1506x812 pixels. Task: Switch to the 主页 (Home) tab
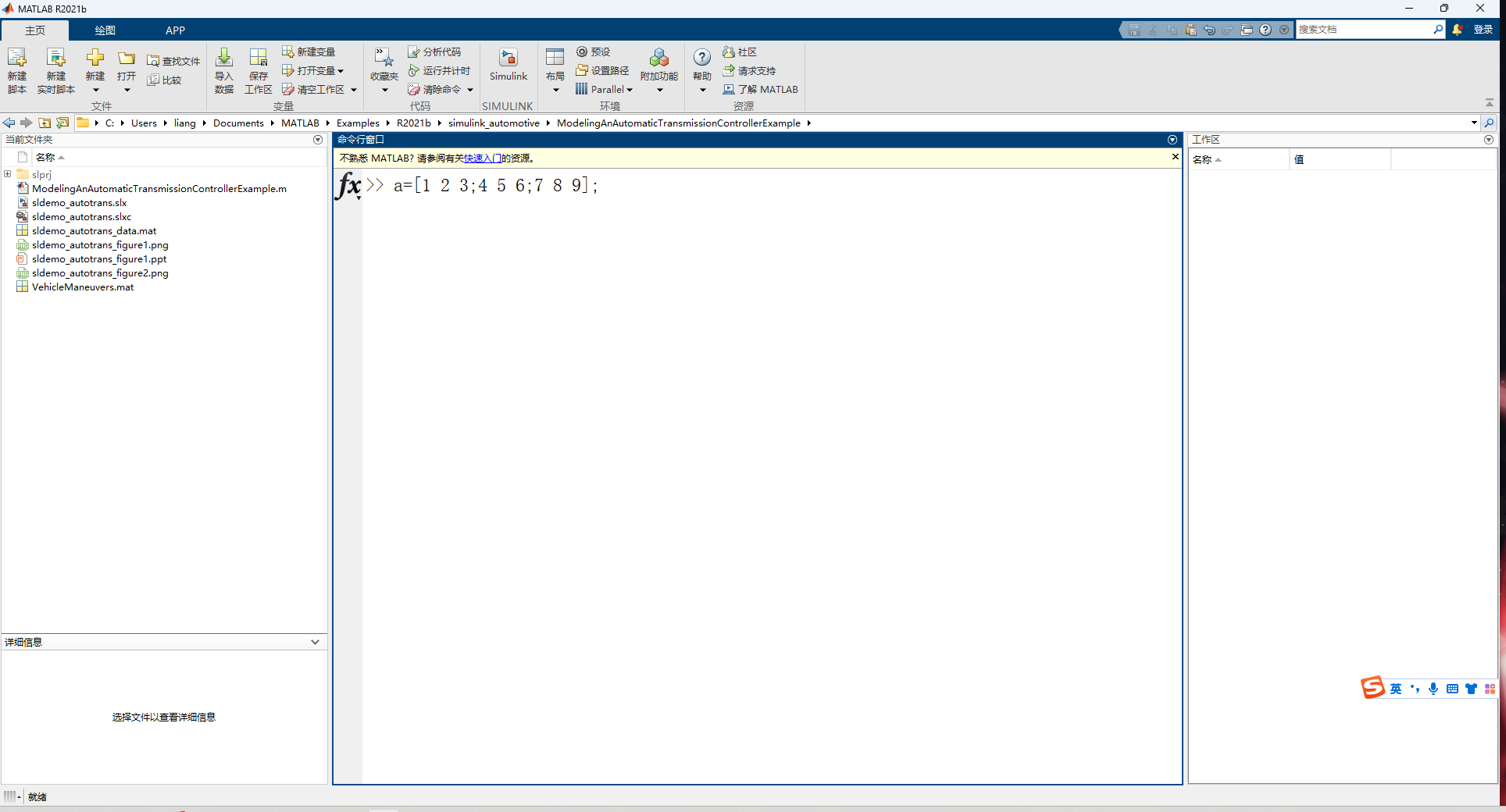coord(35,30)
